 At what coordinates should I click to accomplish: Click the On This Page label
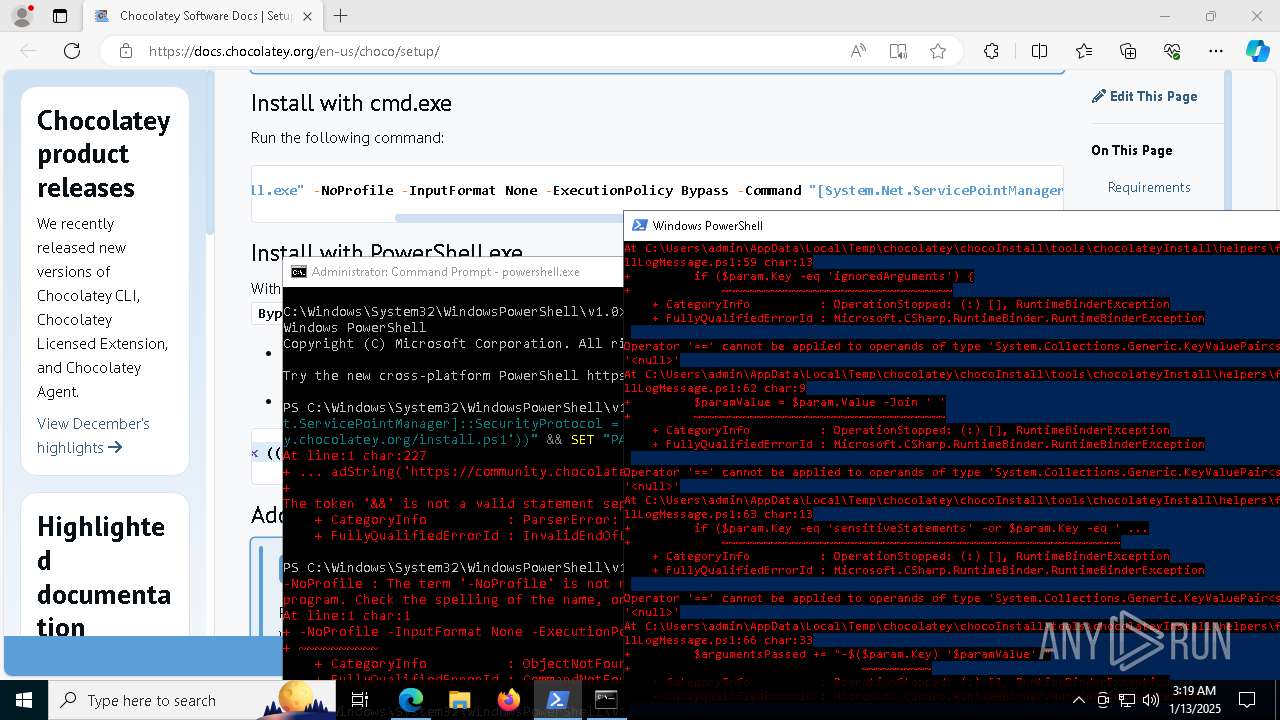click(1132, 150)
